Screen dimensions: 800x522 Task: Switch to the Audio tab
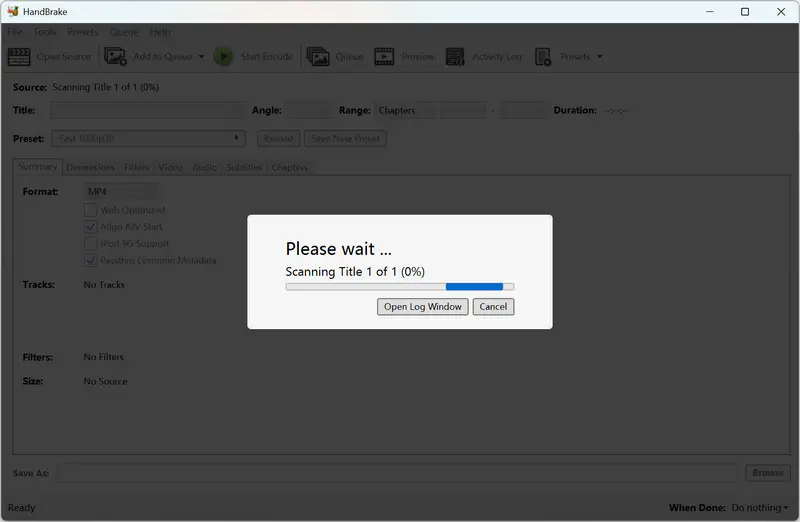(x=205, y=167)
